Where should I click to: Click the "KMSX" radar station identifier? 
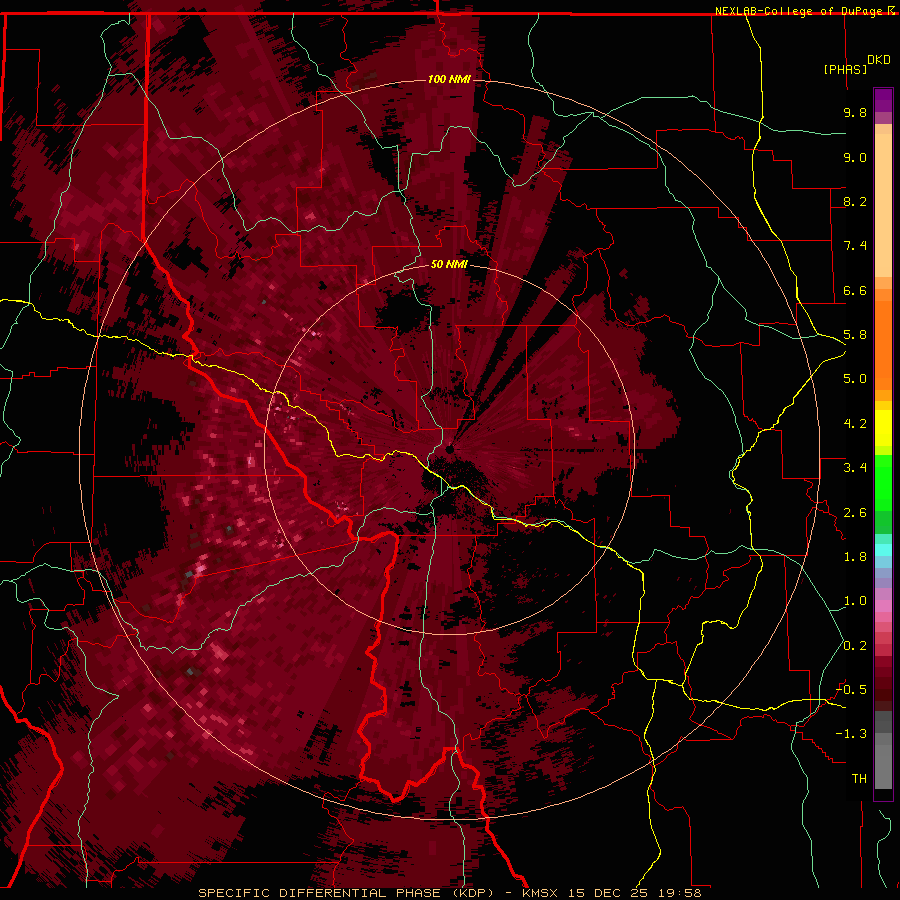[540, 893]
